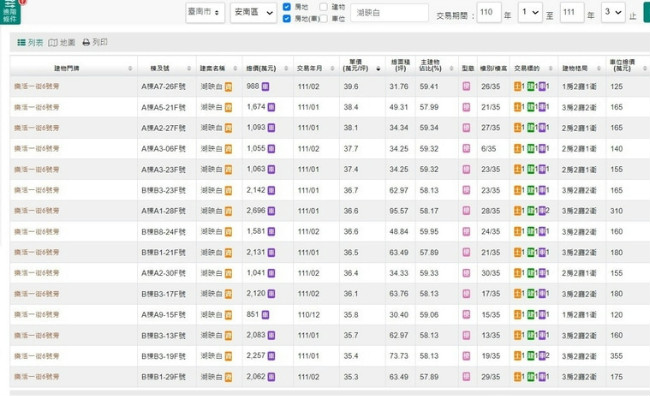This screenshot has width=650, height=396.
Task: Click the area cell 73.73
Action: [399, 356]
